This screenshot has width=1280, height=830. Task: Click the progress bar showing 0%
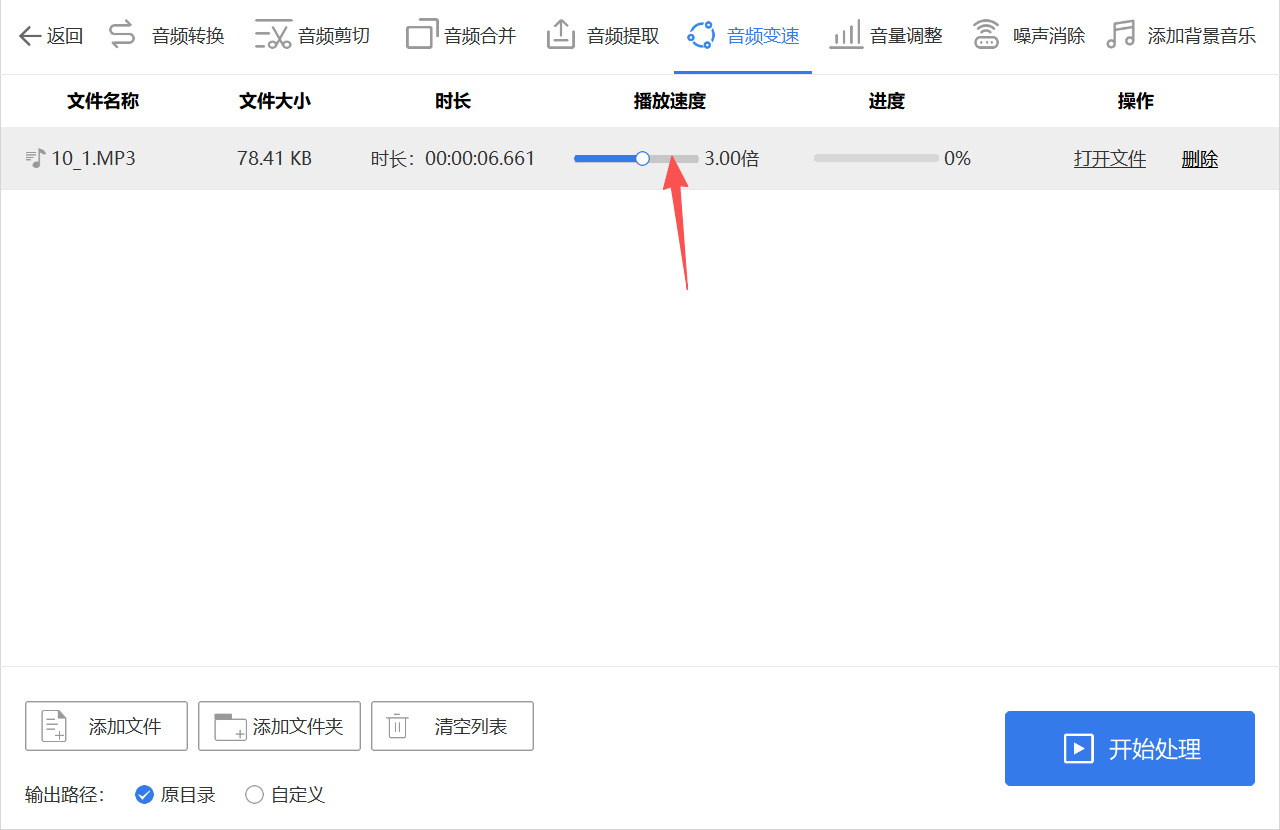(x=875, y=157)
